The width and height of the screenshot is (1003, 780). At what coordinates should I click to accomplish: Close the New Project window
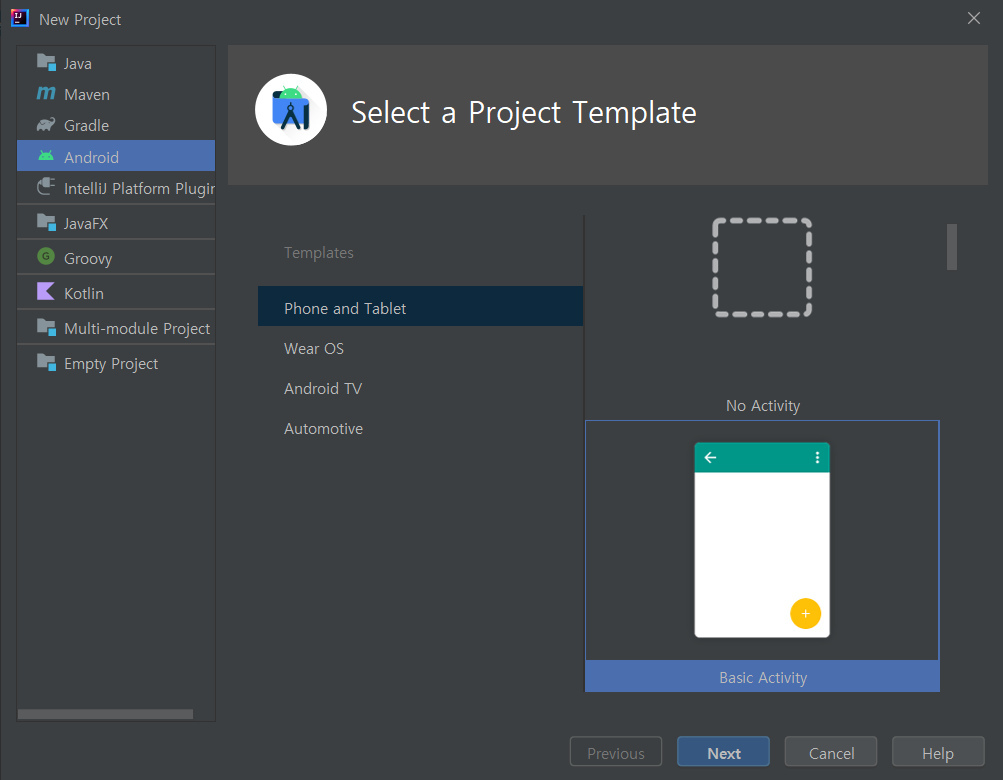click(x=974, y=19)
